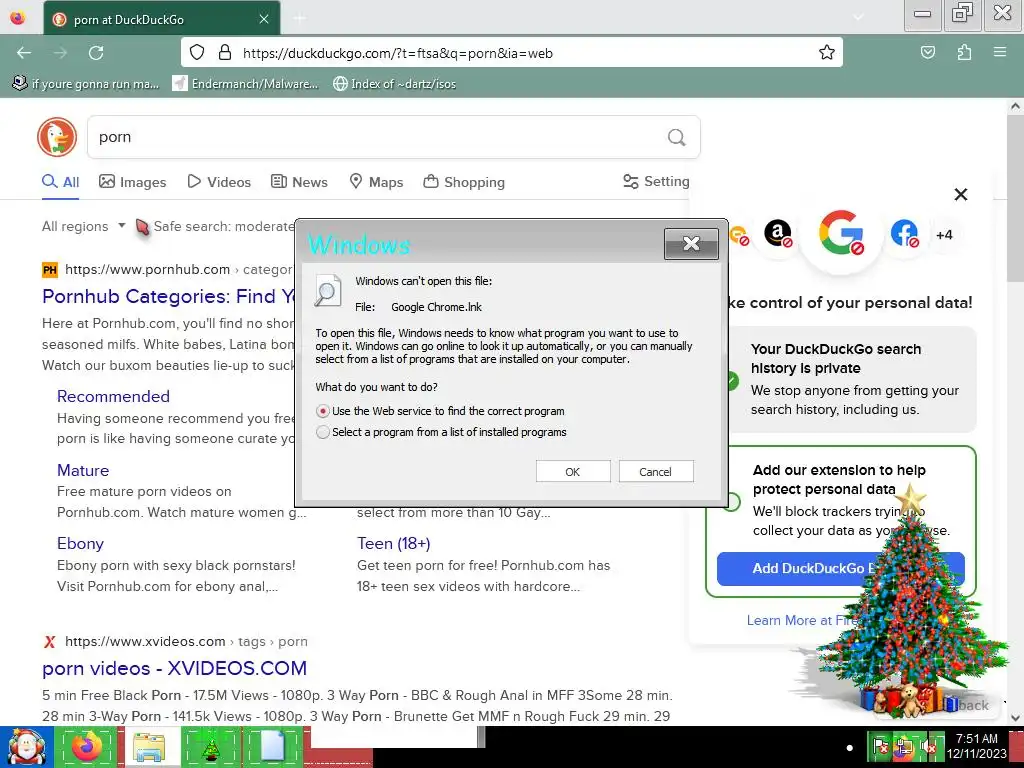The height and width of the screenshot is (768, 1024).
Task: Click the browser address bar URL
Action: tap(398, 53)
